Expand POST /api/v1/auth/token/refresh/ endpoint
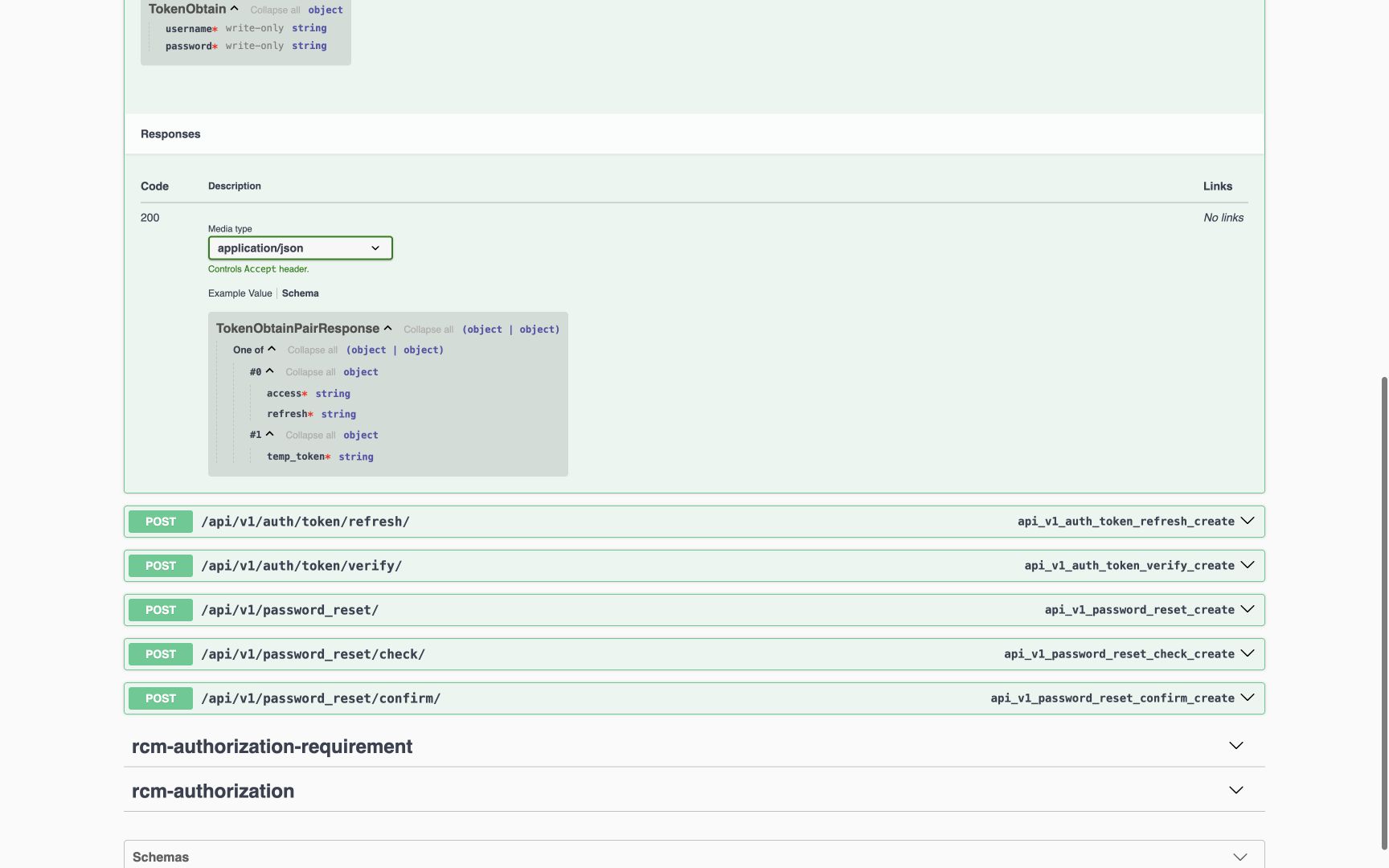Viewport: 1389px width, 868px height. (x=694, y=522)
